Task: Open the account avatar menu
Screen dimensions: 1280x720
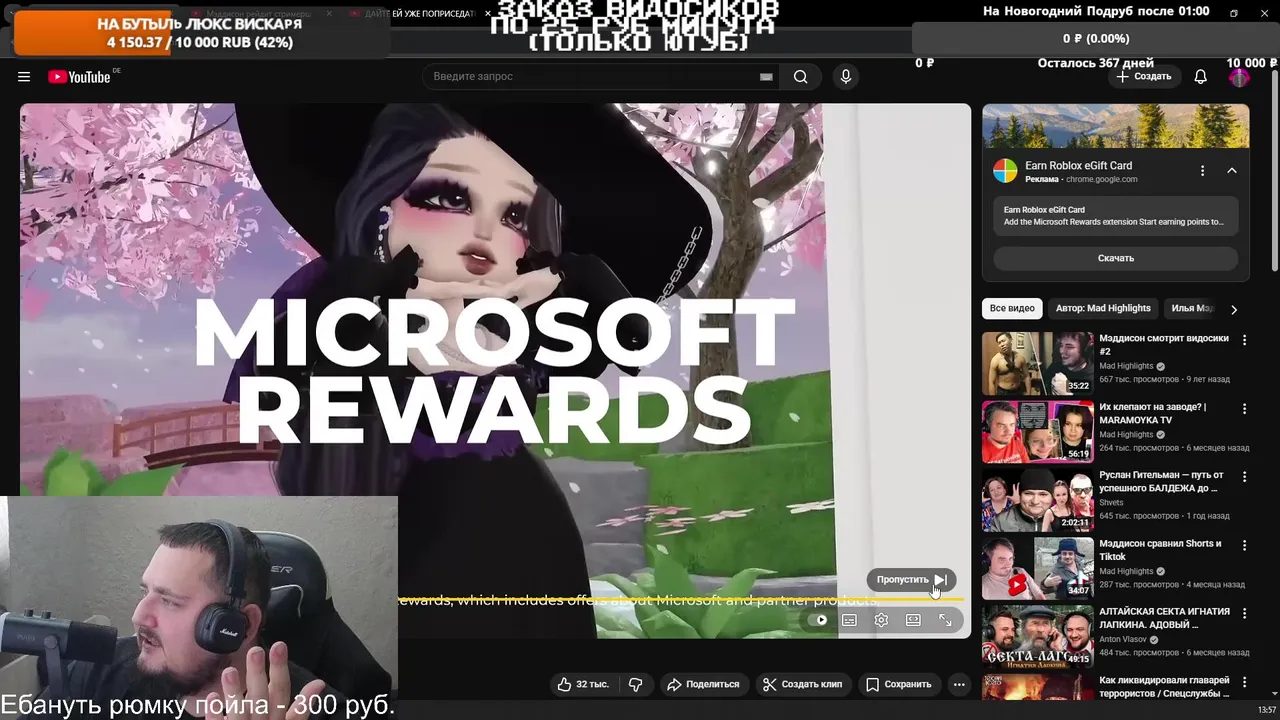Action: (1239, 77)
